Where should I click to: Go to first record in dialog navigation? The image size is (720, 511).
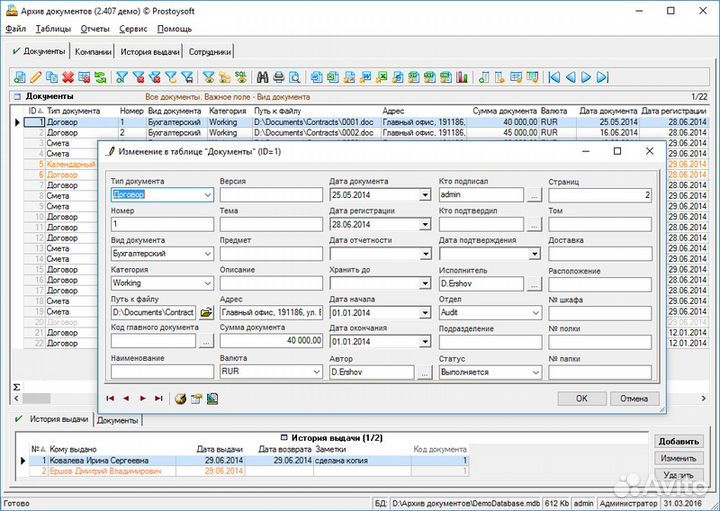(x=110, y=398)
